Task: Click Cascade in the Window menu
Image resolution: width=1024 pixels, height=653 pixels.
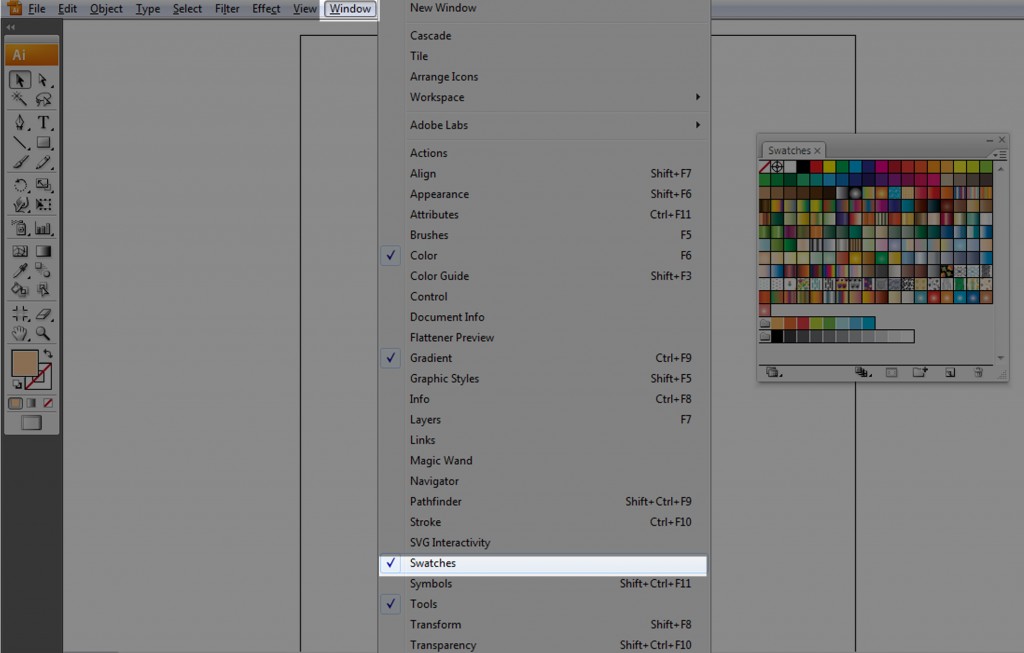Action: point(430,35)
